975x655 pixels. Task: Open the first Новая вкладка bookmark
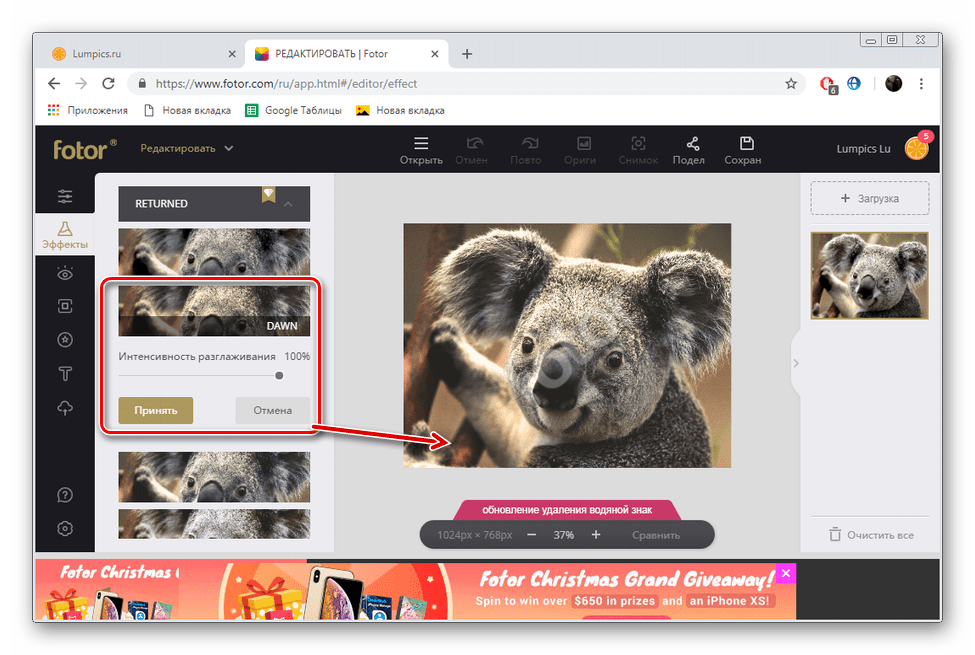187,110
